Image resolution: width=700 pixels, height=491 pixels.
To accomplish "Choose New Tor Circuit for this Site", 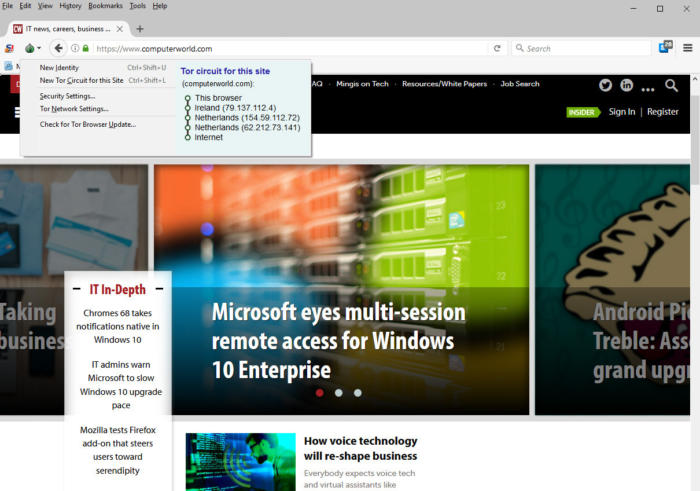I will pos(102,80).
